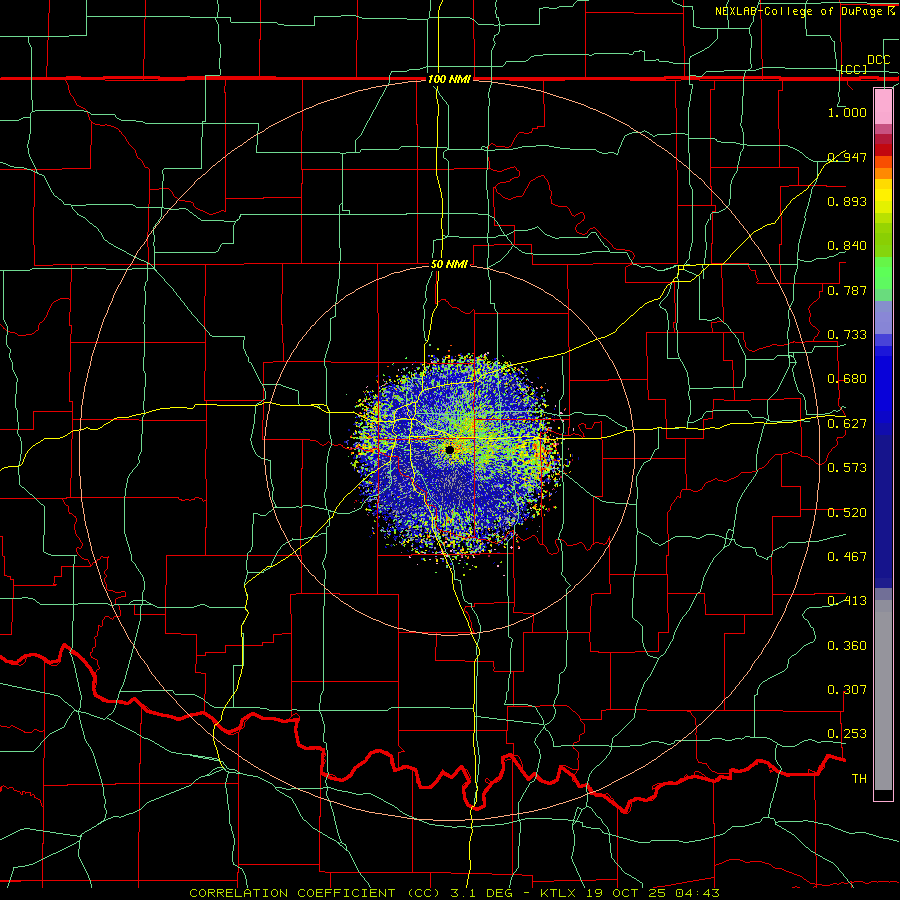
Task: Click the bright green segment of color scale
Action: pos(883,273)
